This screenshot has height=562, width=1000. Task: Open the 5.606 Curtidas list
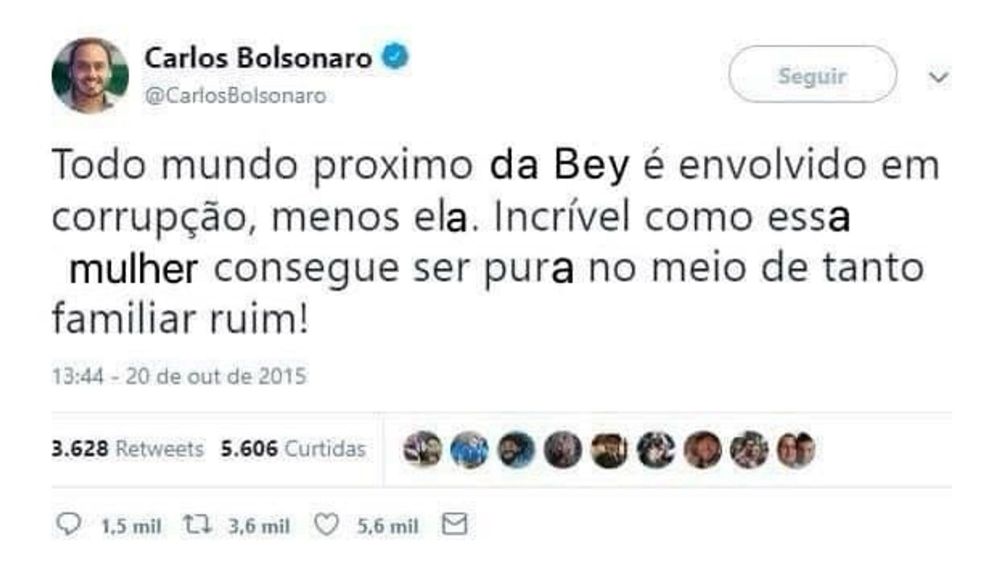pyautogui.click(x=293, y=448)
